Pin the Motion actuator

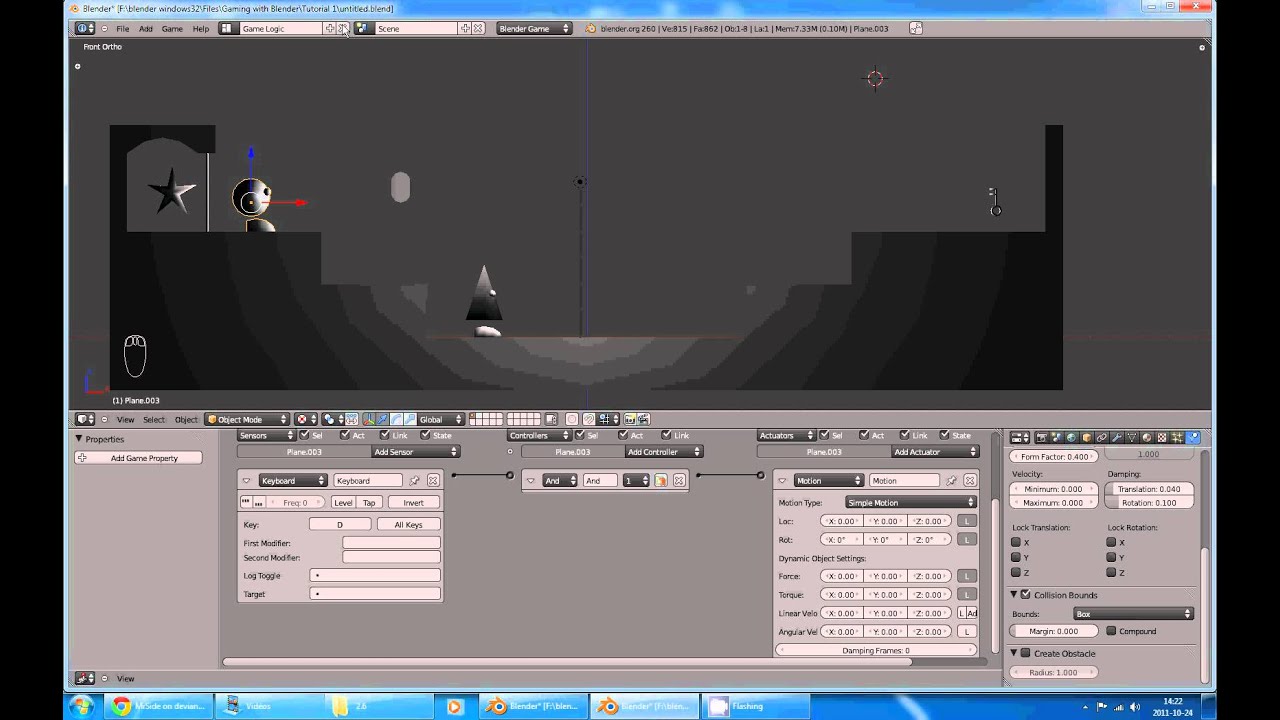950,481
